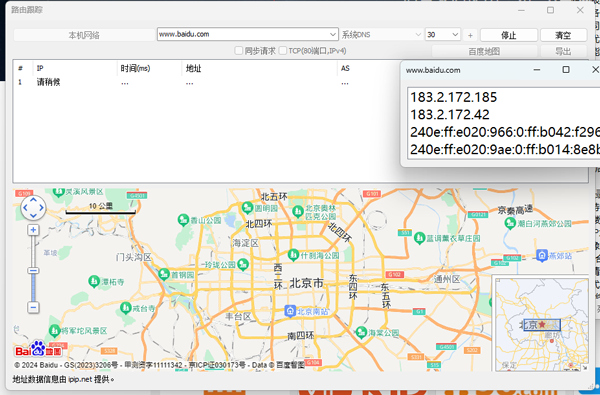Minimize the www.baidu.com popup window

[x=537, y=70]
